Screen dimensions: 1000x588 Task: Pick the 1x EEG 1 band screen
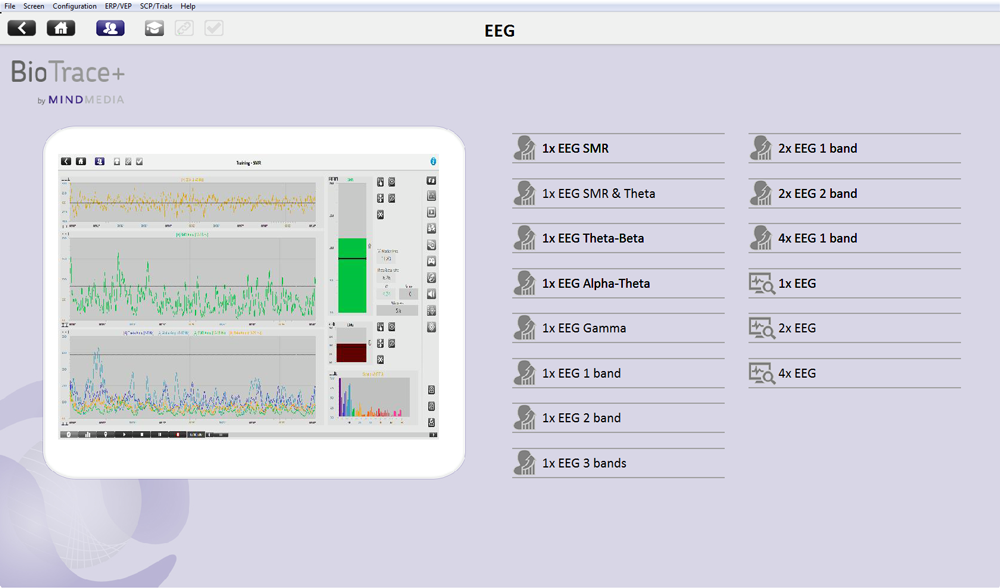click(x=618, y=373)
